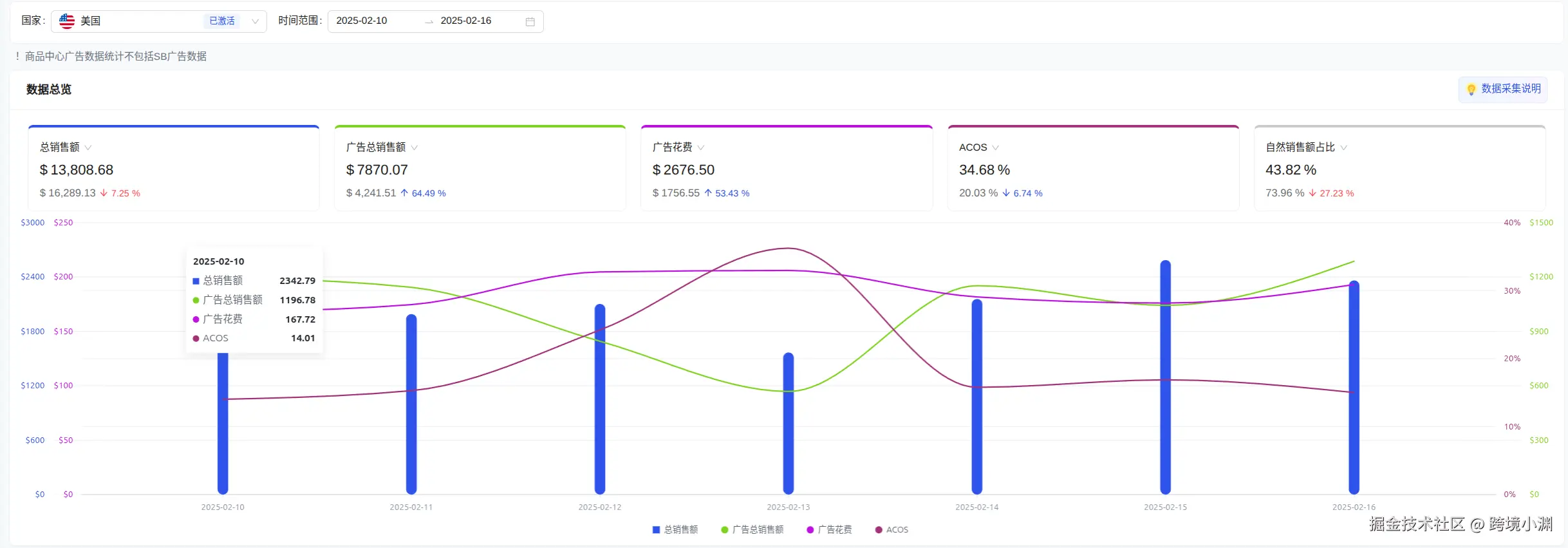Click the down arrow next to 7.25 %
Screen dimensions: 1568x548
104,193
